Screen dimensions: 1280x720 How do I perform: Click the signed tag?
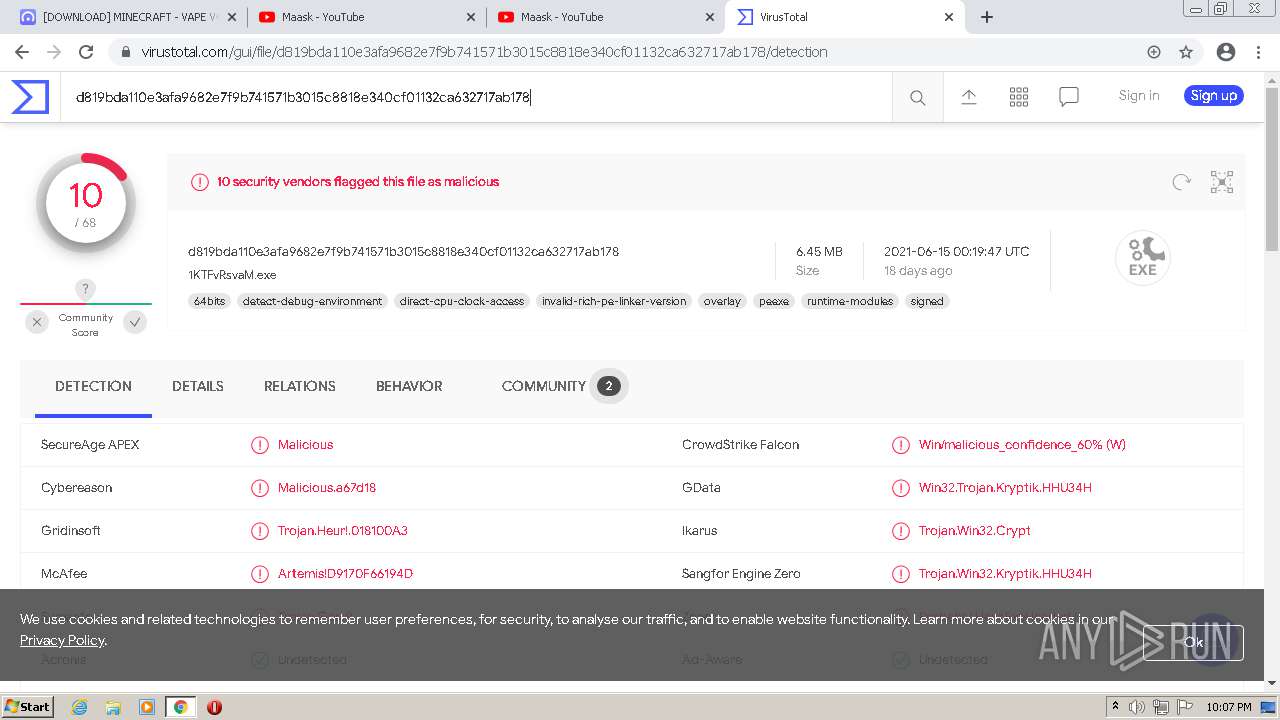(927, 301)
